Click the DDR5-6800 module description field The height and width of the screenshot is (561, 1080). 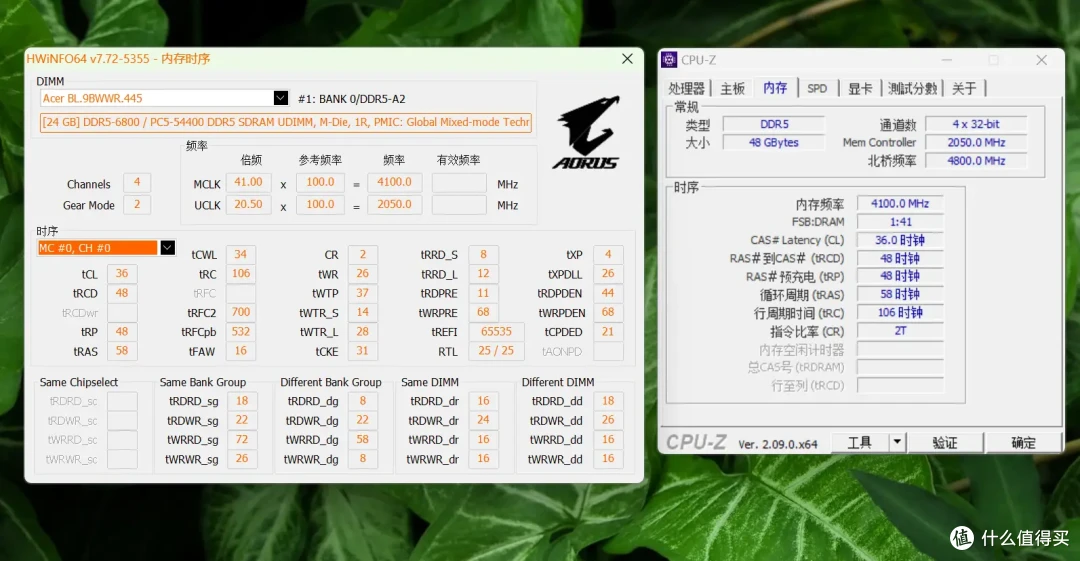(x=286, y=122)
